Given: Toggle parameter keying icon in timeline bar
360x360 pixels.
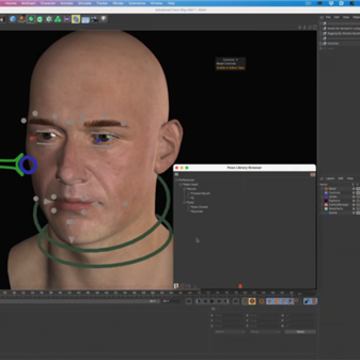Looking at the screenshot, I should pyautogui.click(x=291, y=301).
